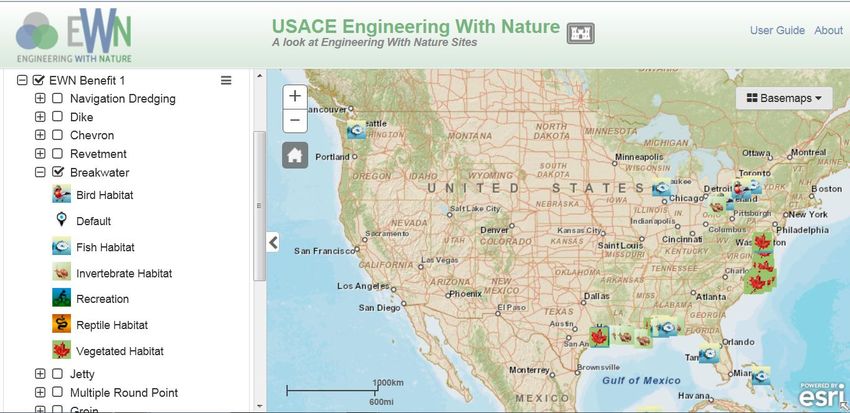The height and width of the screenshot is (413, 850).
Task: Click the Vegetated Habitat legend icon
Action: [62, 350]
